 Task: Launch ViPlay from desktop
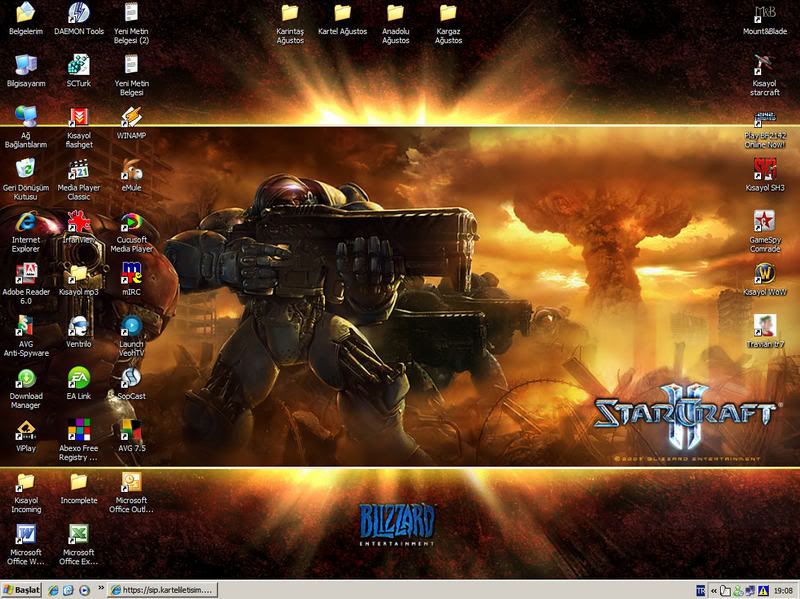click(x=26, y=436)
